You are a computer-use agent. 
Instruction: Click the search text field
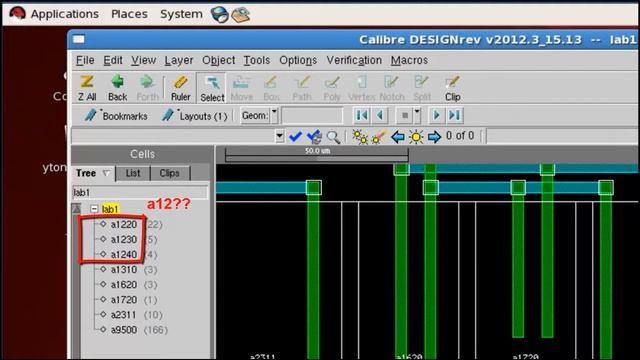173,136
